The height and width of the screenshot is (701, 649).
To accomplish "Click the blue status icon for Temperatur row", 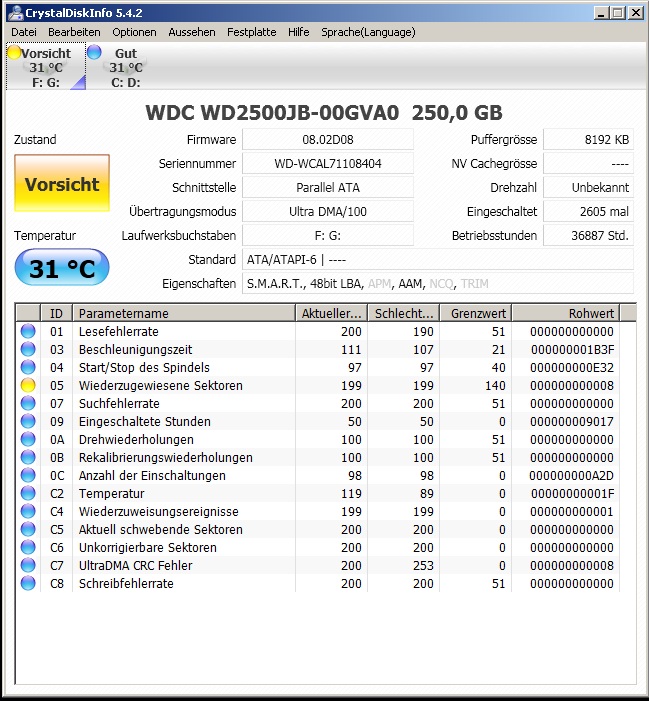I will [x=28, y=493].
